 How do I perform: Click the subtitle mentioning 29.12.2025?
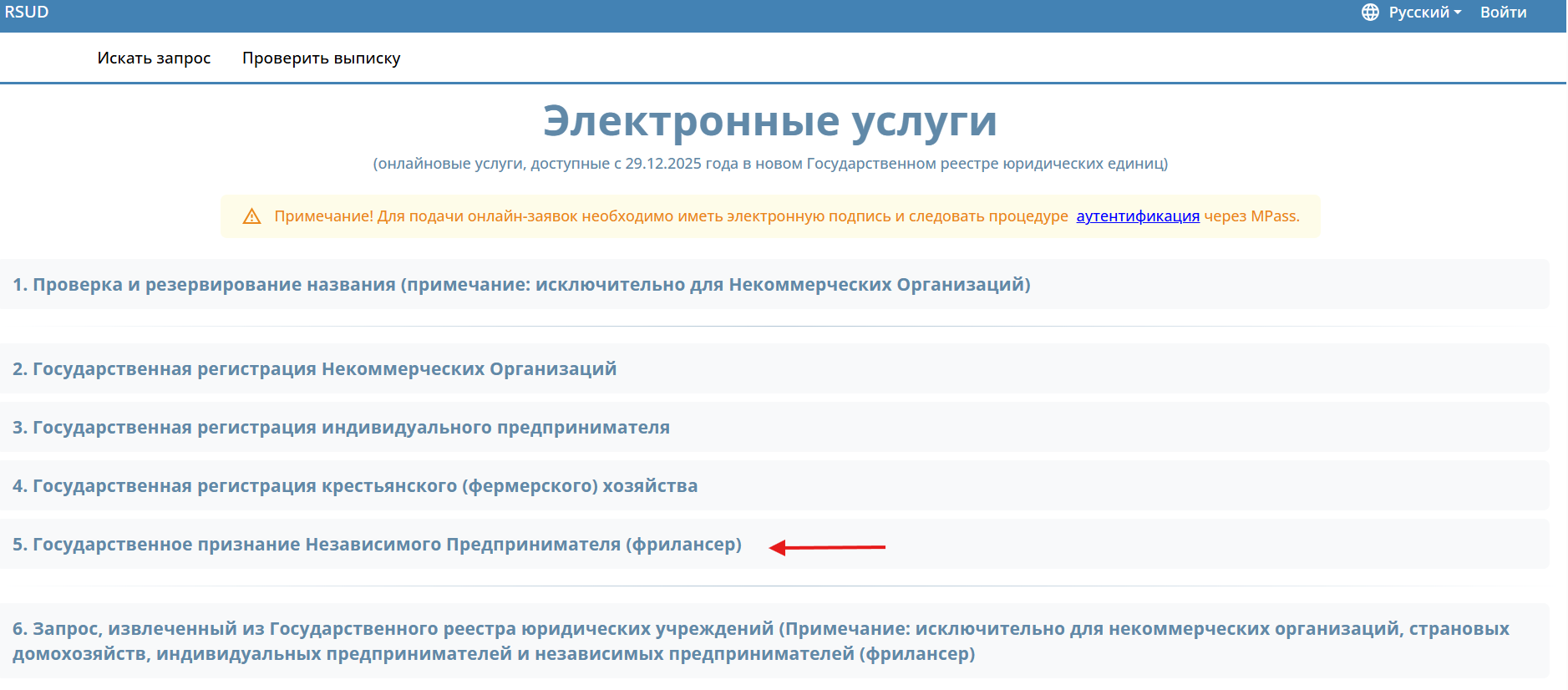[x=769, y=164]
